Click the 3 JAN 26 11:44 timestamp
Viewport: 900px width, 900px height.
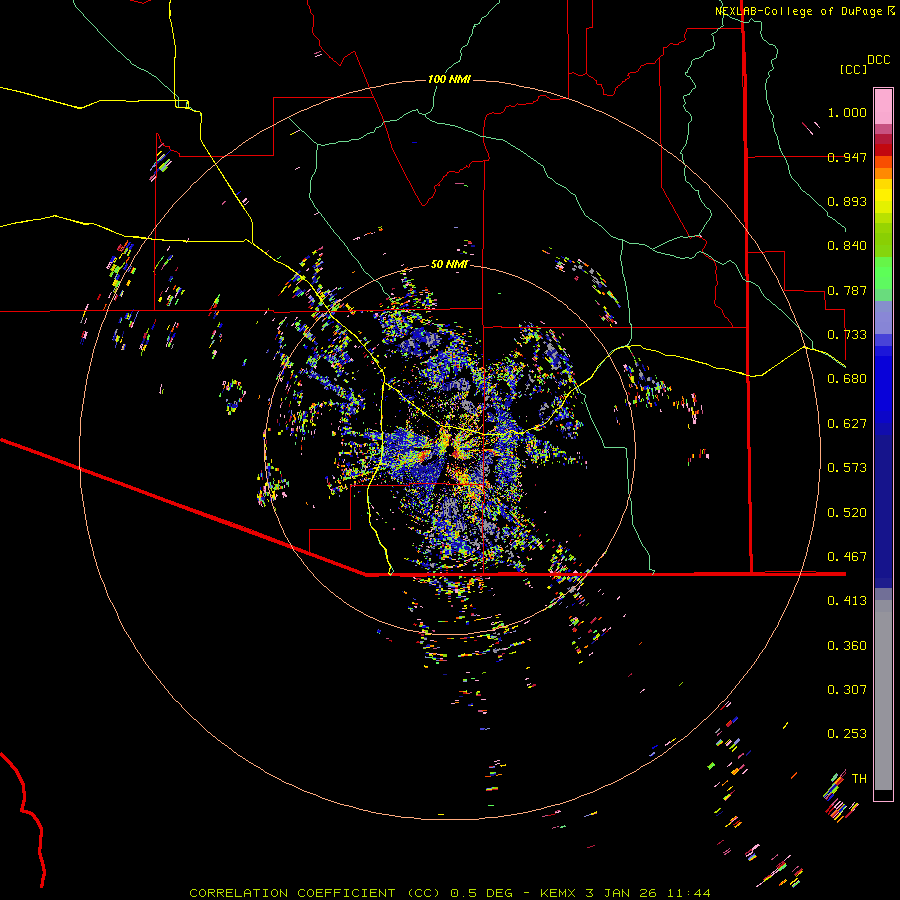648,893
